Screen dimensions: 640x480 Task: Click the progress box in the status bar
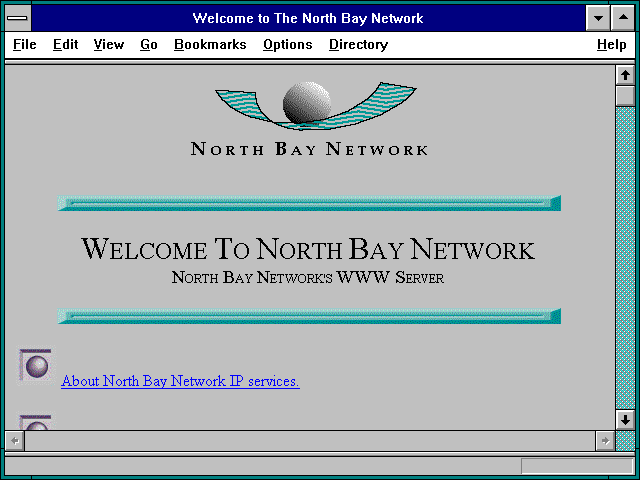(x=577, y=466)
